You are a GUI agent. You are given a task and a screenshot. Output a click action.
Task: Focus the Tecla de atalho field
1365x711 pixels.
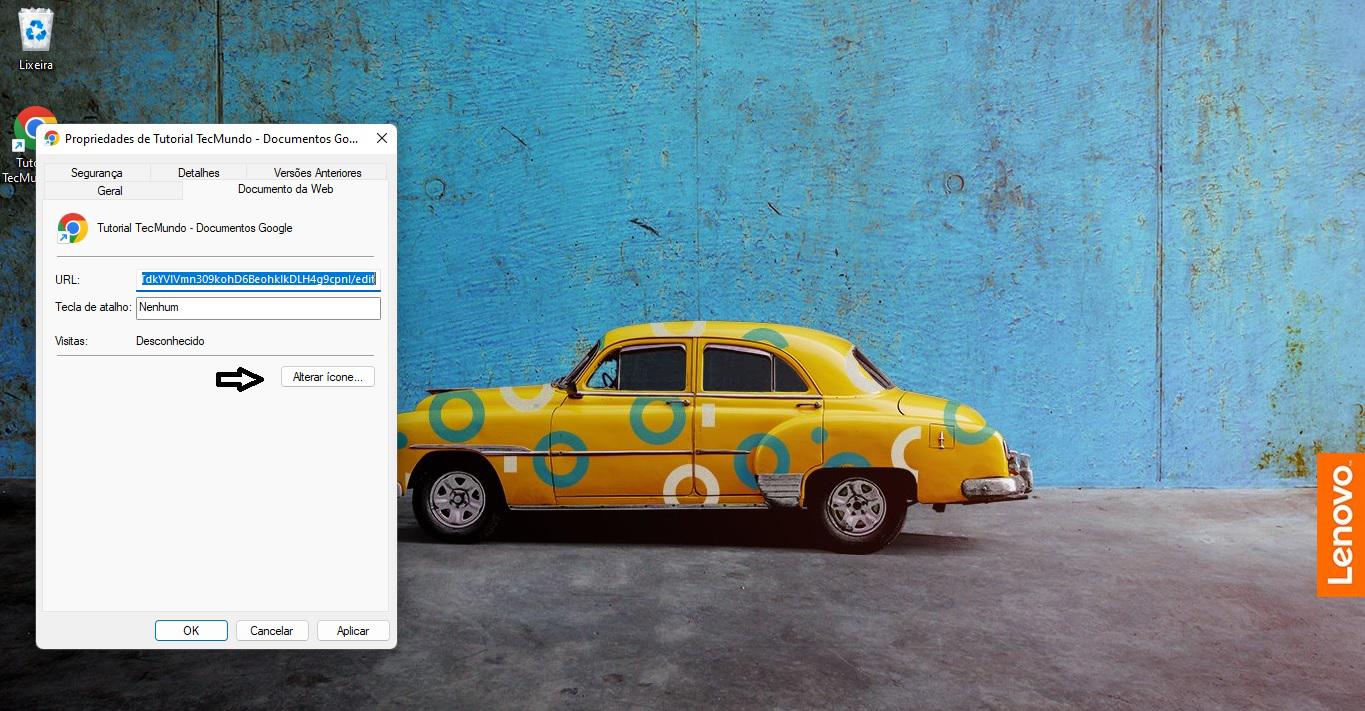click(258, 308)
